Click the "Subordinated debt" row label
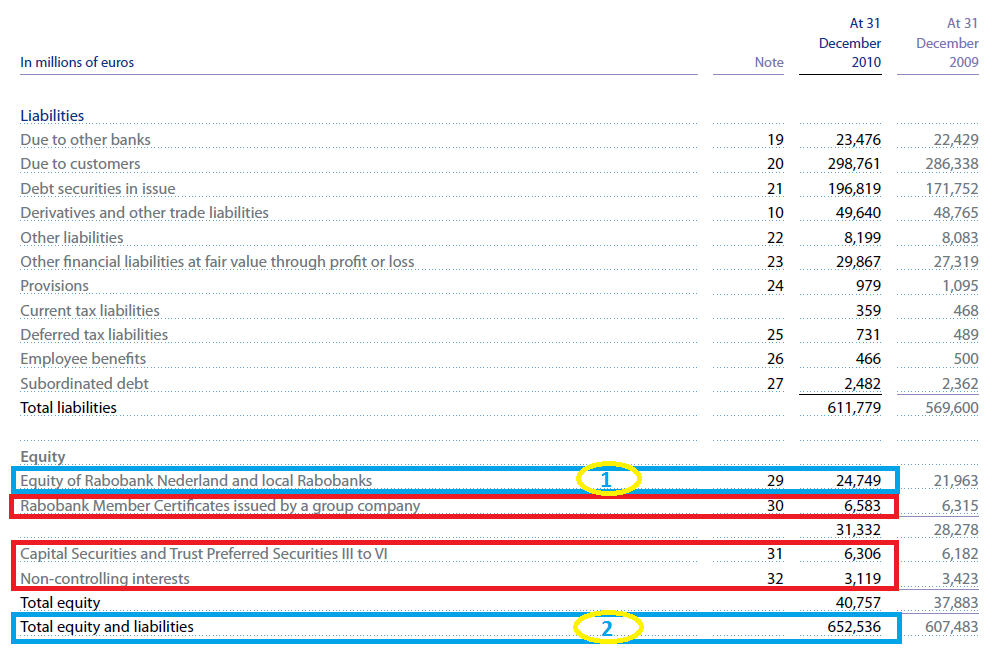 coord(85,384)
